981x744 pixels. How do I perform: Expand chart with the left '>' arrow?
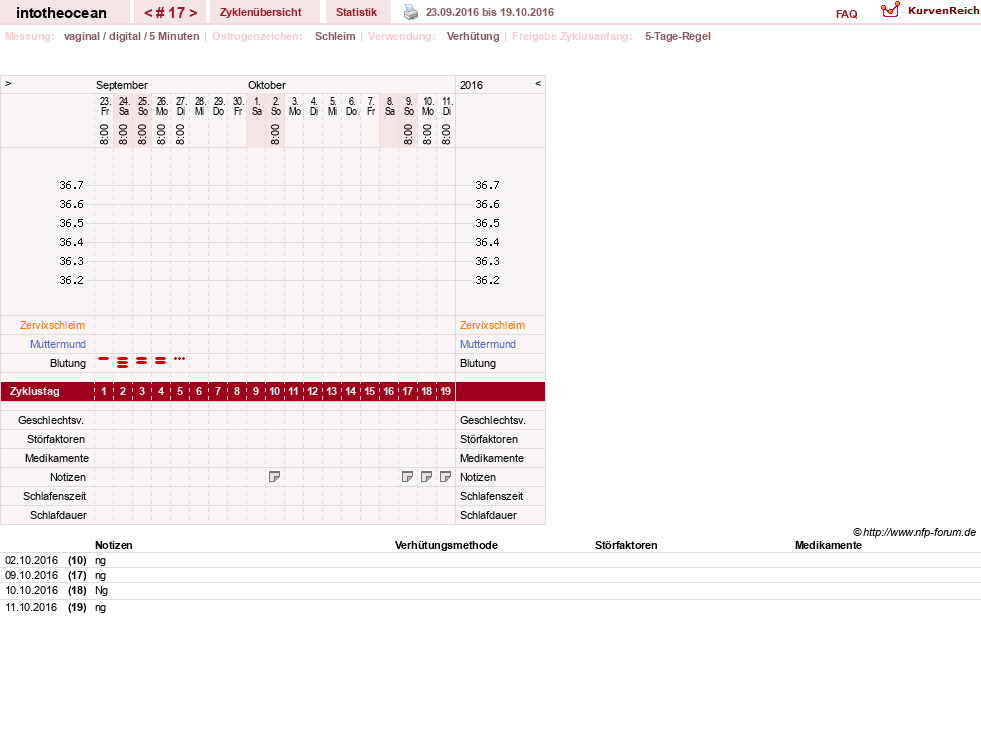pos(8,83)
